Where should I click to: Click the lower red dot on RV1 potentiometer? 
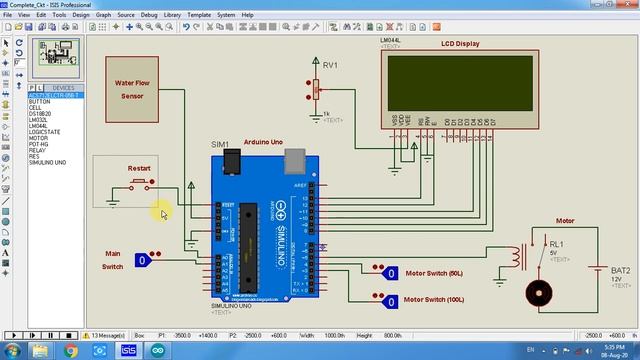tap(308, 97)
